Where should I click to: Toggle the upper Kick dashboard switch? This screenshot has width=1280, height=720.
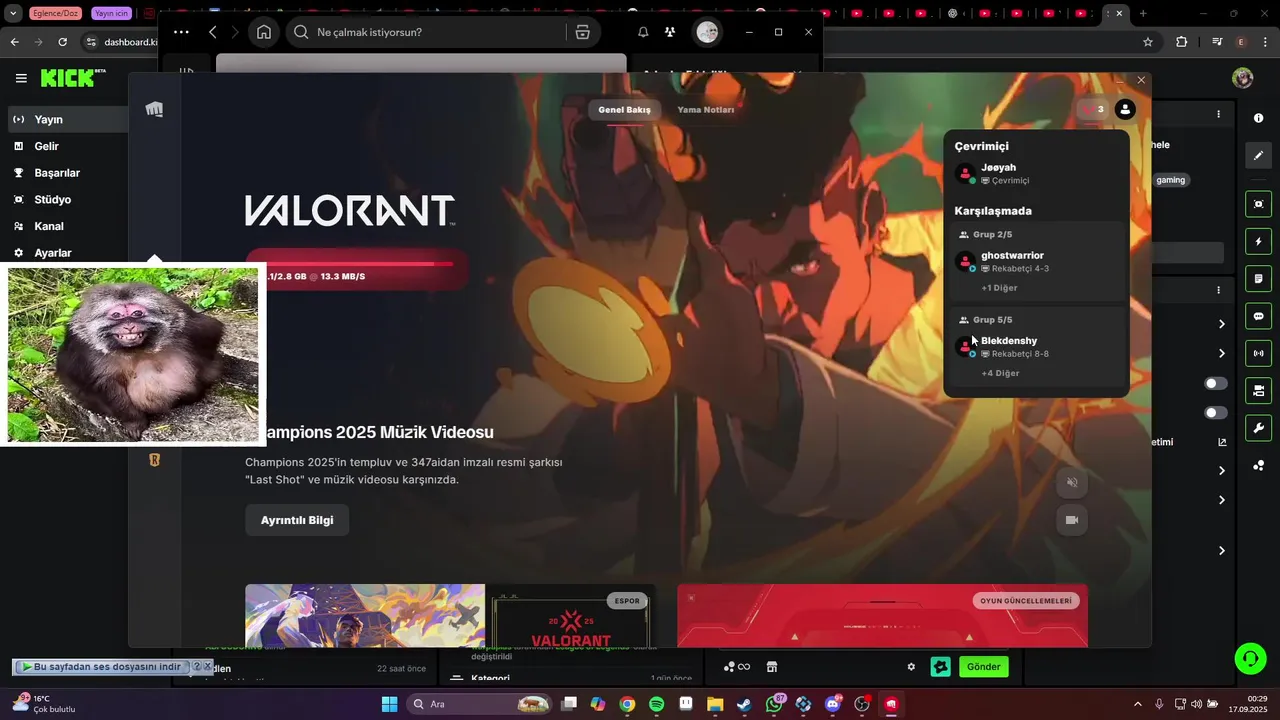[1216, 384]
